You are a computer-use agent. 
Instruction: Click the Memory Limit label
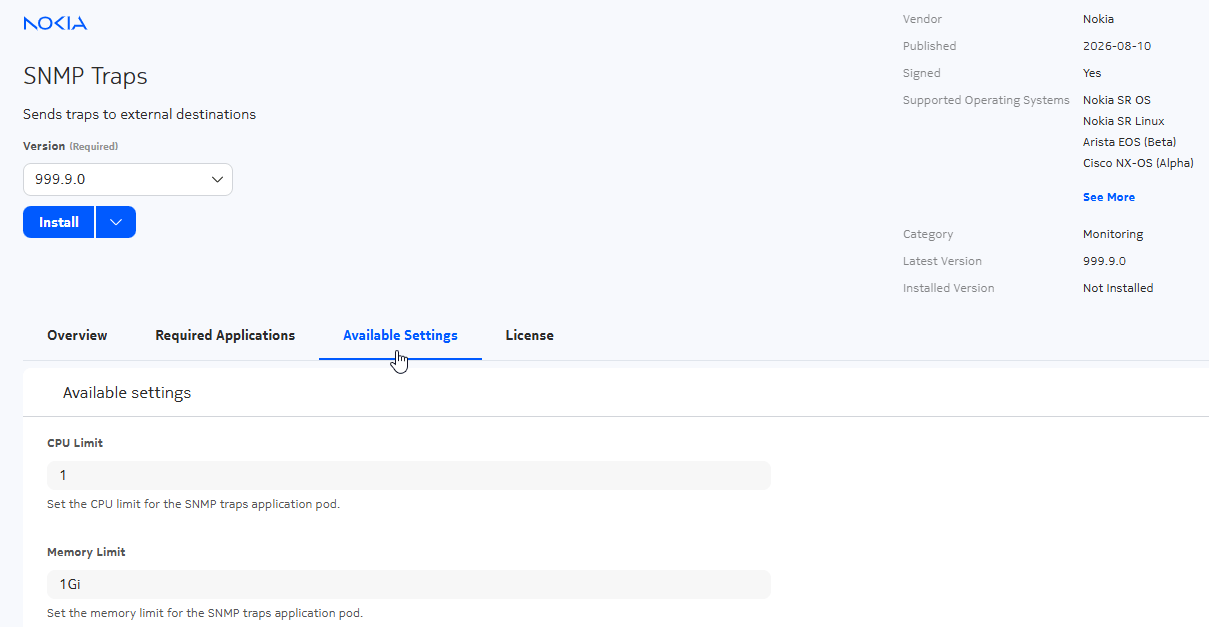tap(86, 552)
